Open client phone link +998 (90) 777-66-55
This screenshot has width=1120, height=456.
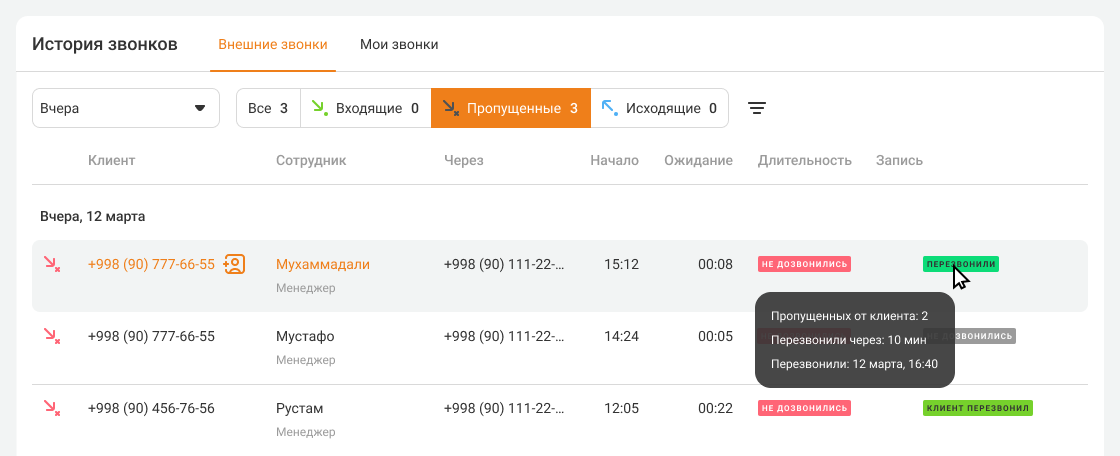(x=151, y=264)
